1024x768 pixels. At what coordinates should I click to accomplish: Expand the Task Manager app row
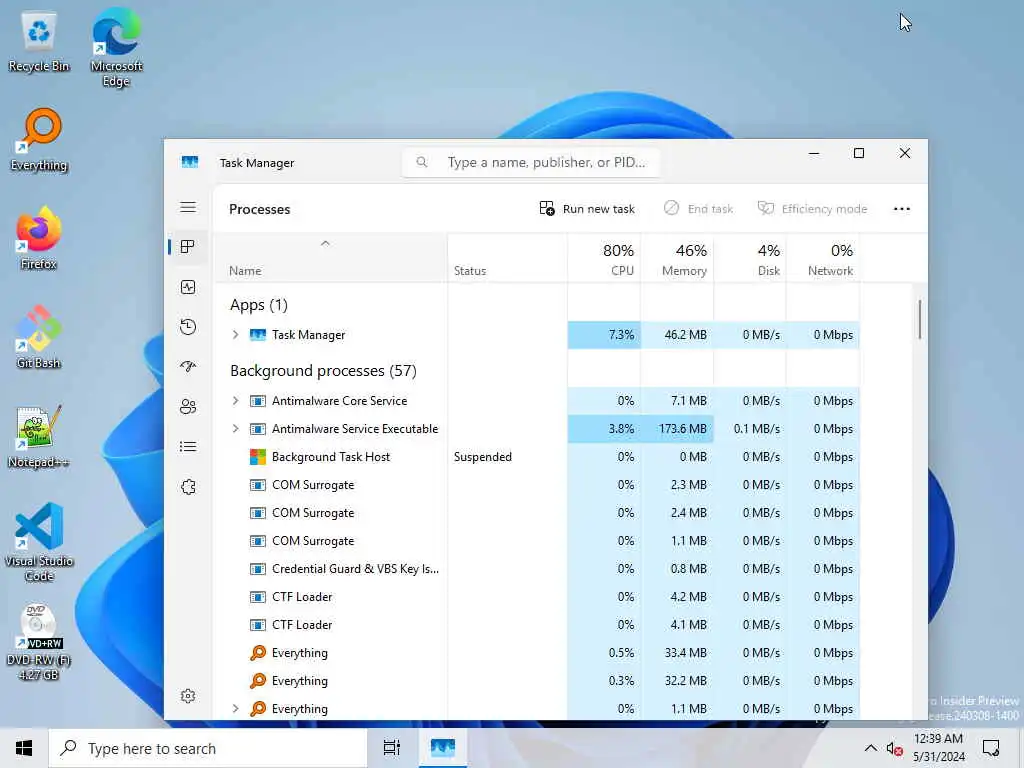pos(236,334)
